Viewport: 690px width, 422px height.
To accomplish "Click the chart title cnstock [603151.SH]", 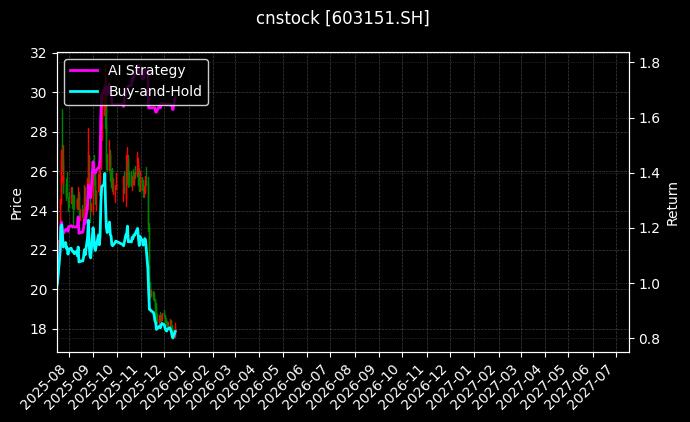I will tap(344, 18).
